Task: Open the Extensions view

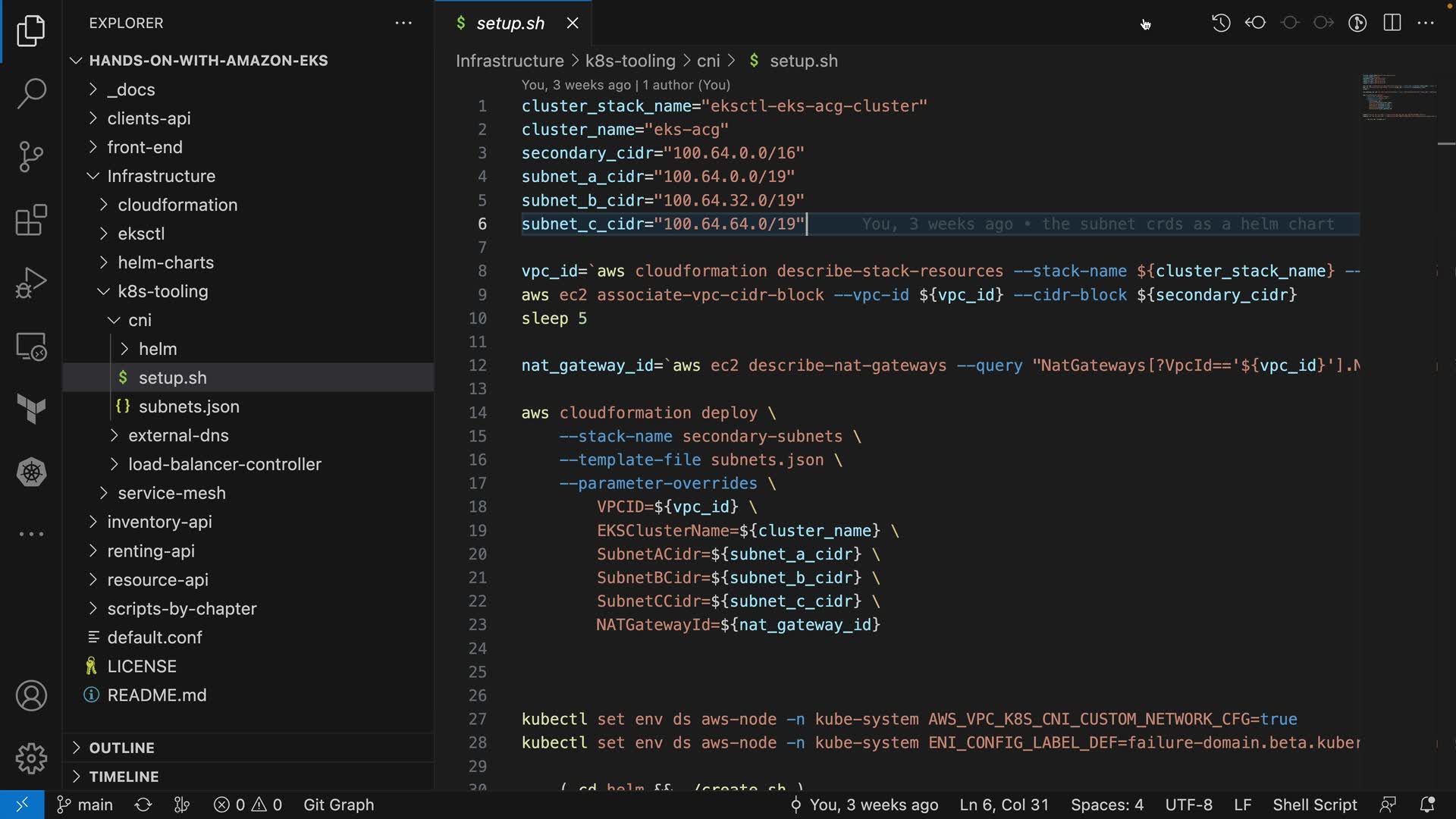Action: coord(31,220)
